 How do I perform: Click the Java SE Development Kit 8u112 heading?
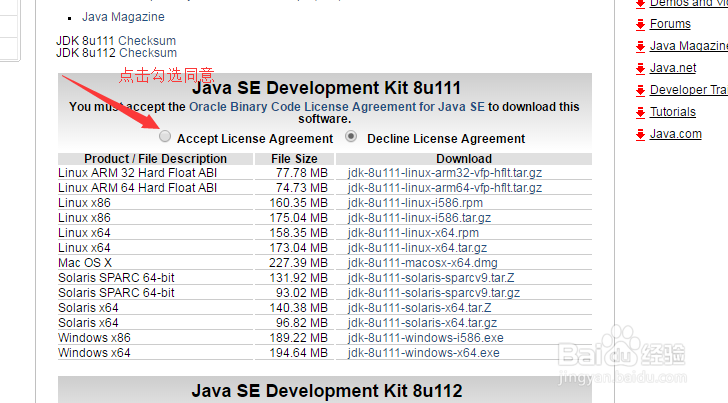coord(327,390)
